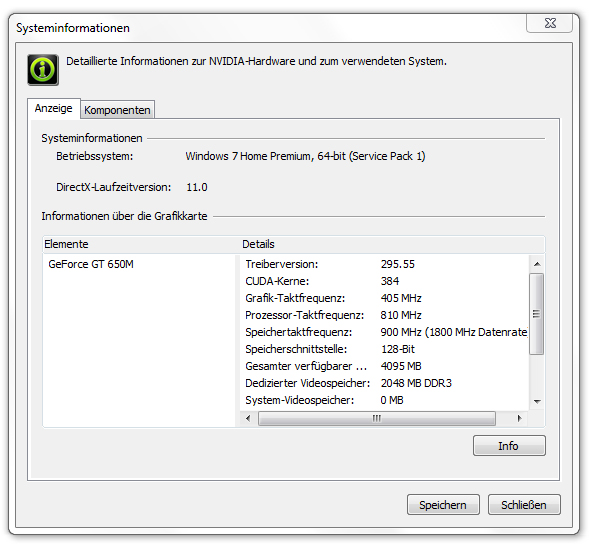Click the Treiberversion label
This screenshot has width=589, height=545.
[x=281, y=264]
